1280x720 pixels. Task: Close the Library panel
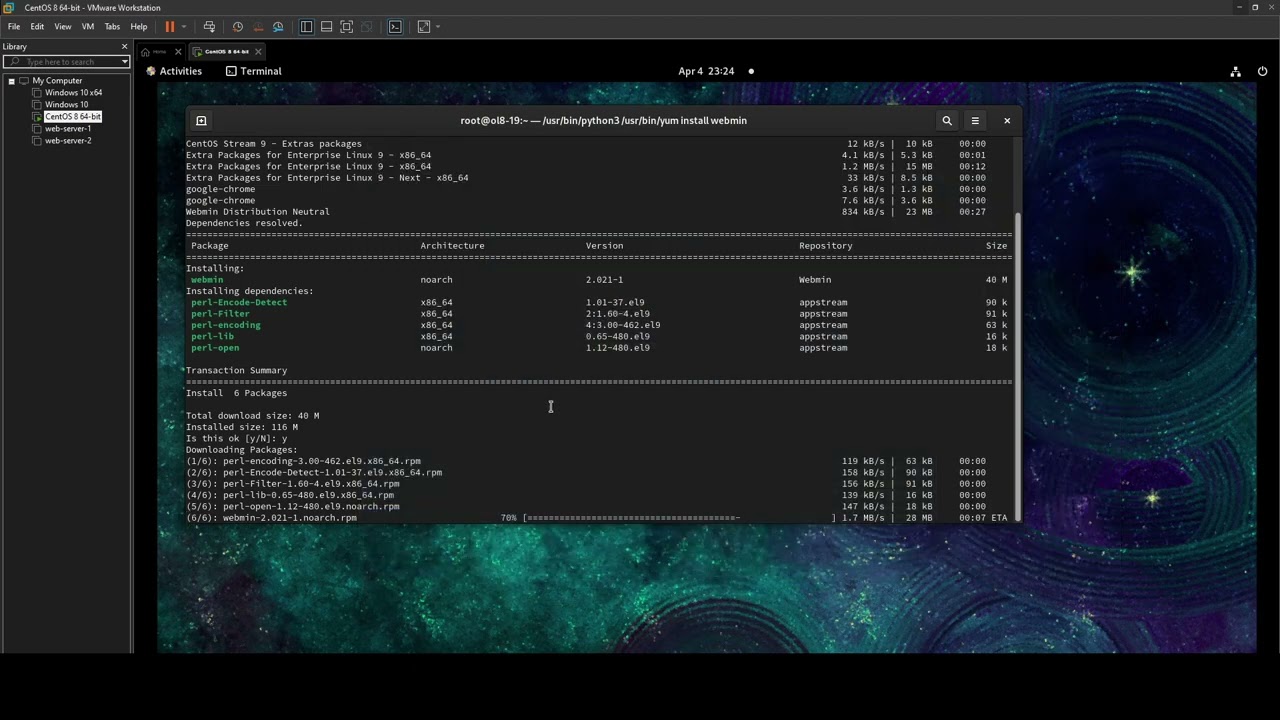tap(125, 47)
